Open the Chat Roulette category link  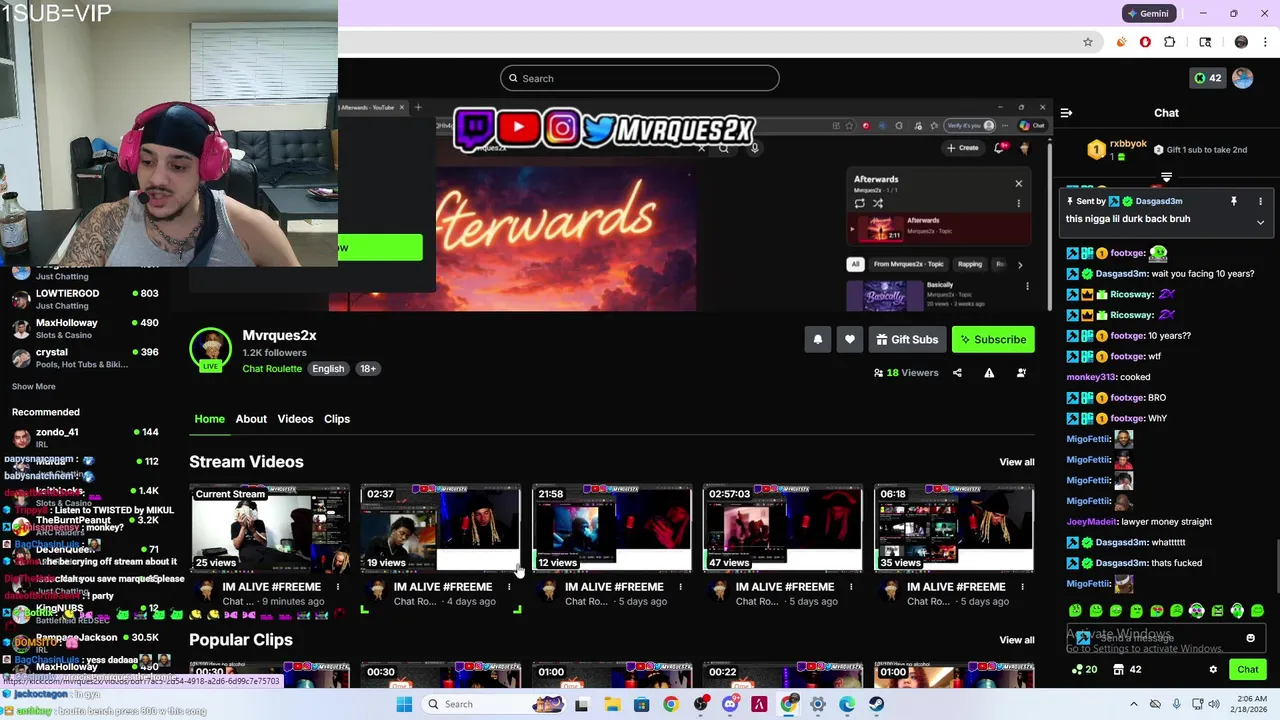coord(272,369)
